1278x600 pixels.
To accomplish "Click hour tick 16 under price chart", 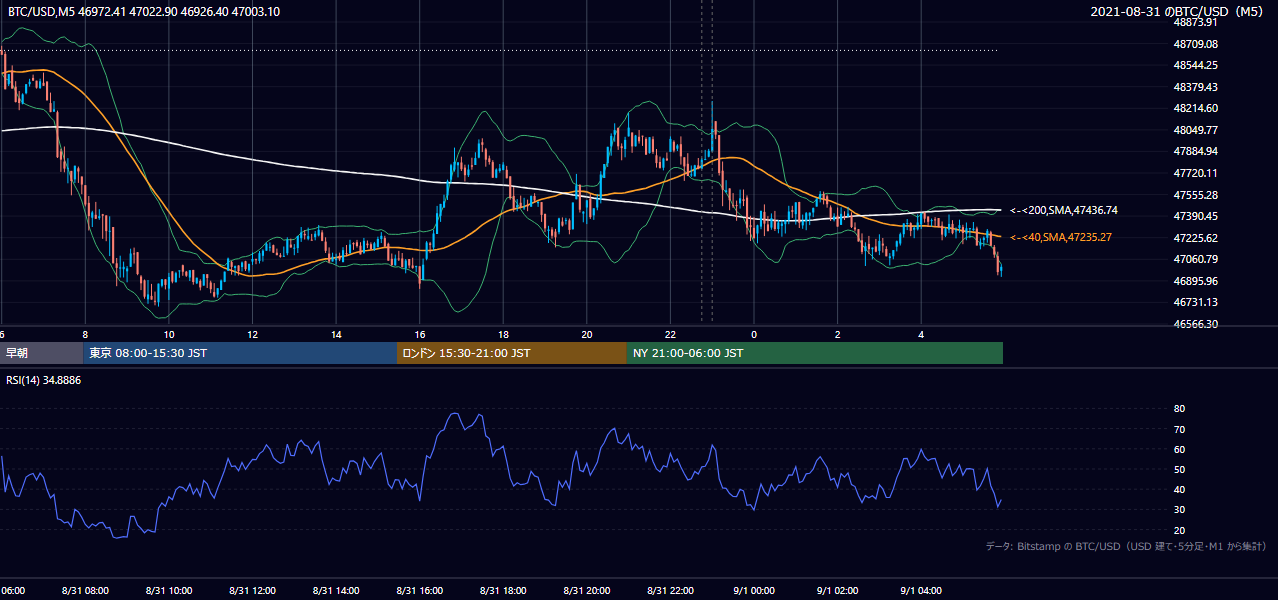I will point(420,334).
